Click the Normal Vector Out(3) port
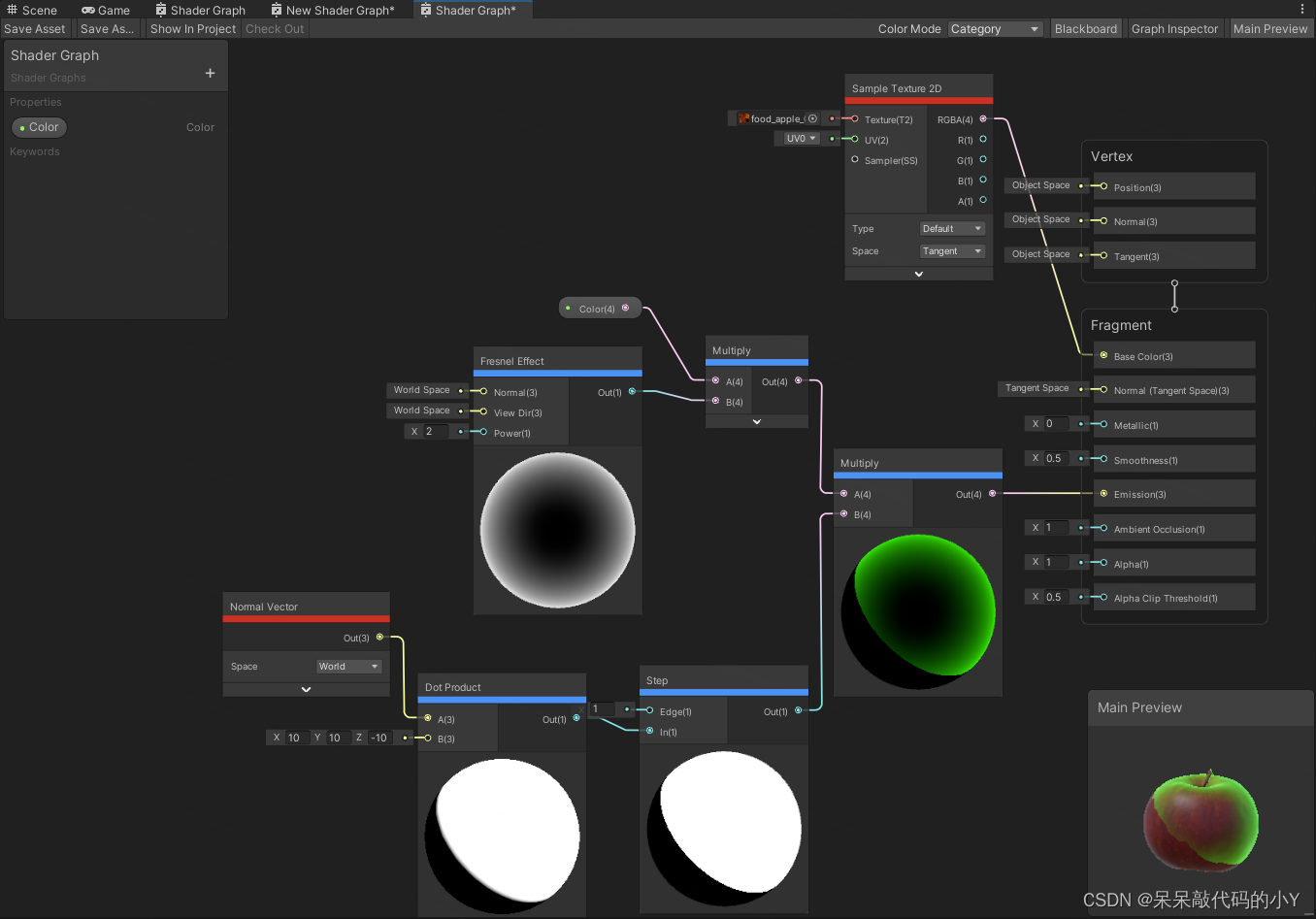 tap(379, 637)
